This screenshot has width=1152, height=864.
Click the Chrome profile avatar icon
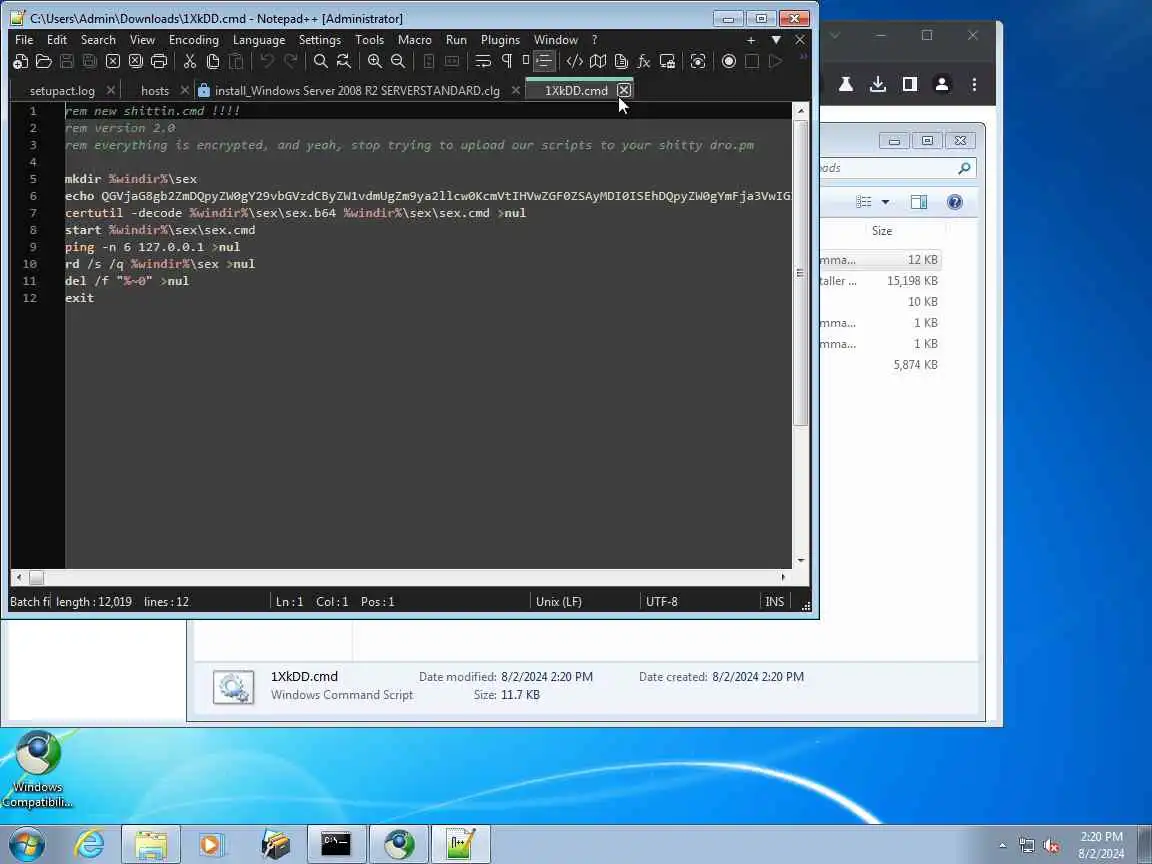[942, 84]
